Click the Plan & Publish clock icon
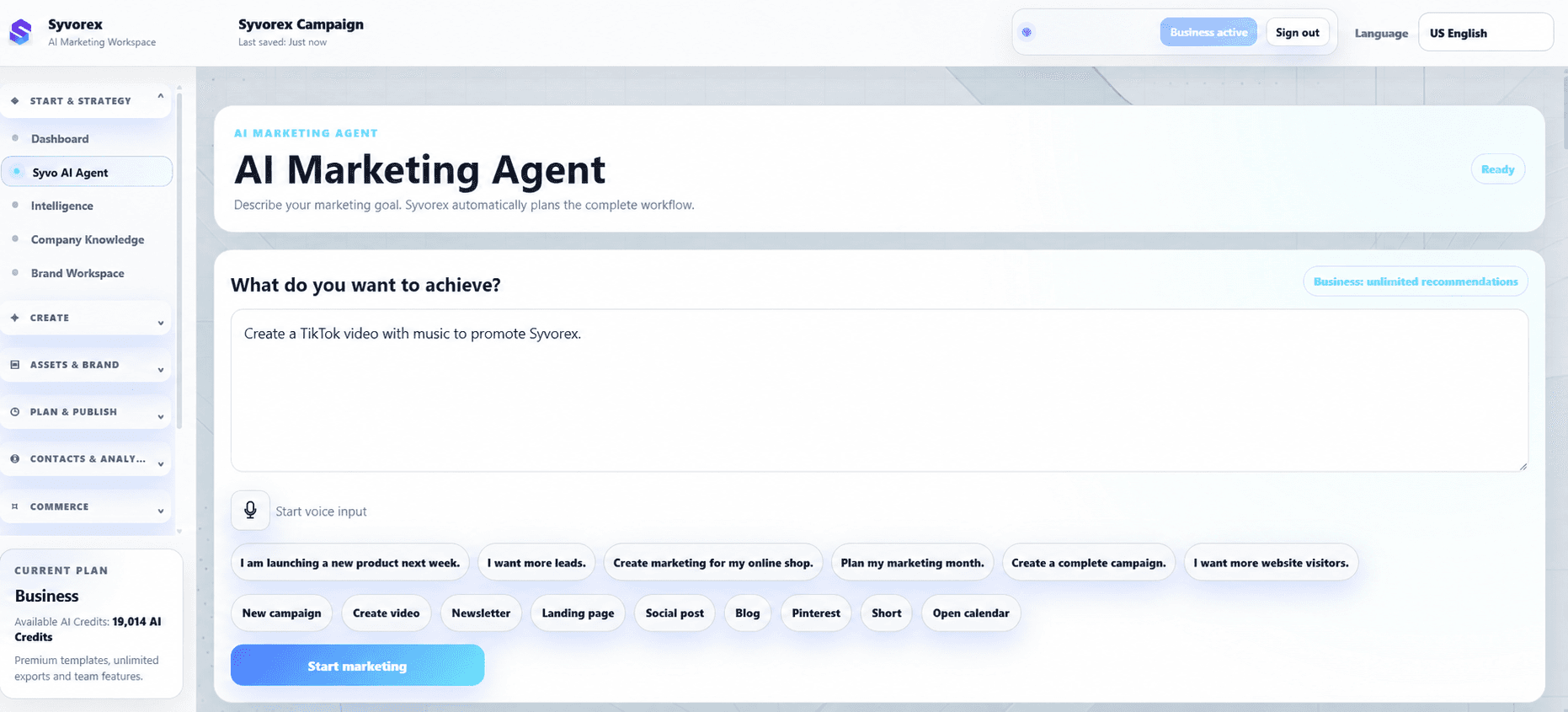This screenshot has width=1568, height=712. pos(15,412)
